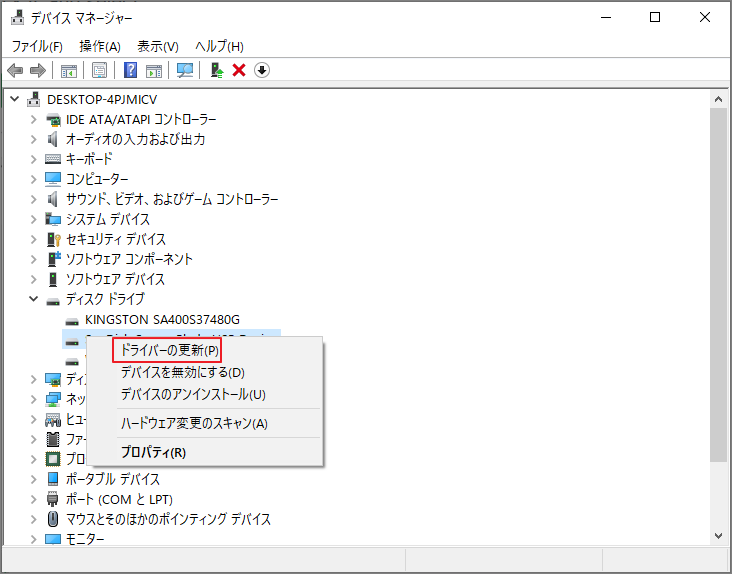Click the keyboard category icon

pyautogui.click(x=53, y=159)
